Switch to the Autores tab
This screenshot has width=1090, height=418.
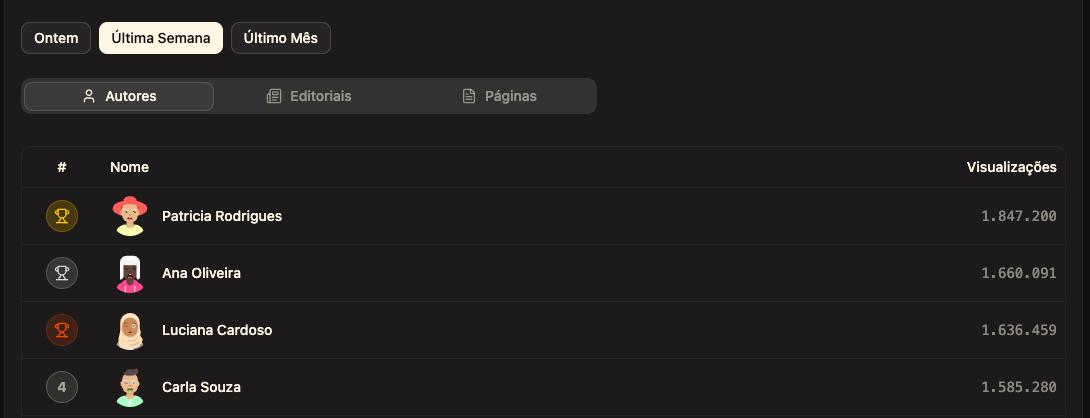tap(119, 96)
